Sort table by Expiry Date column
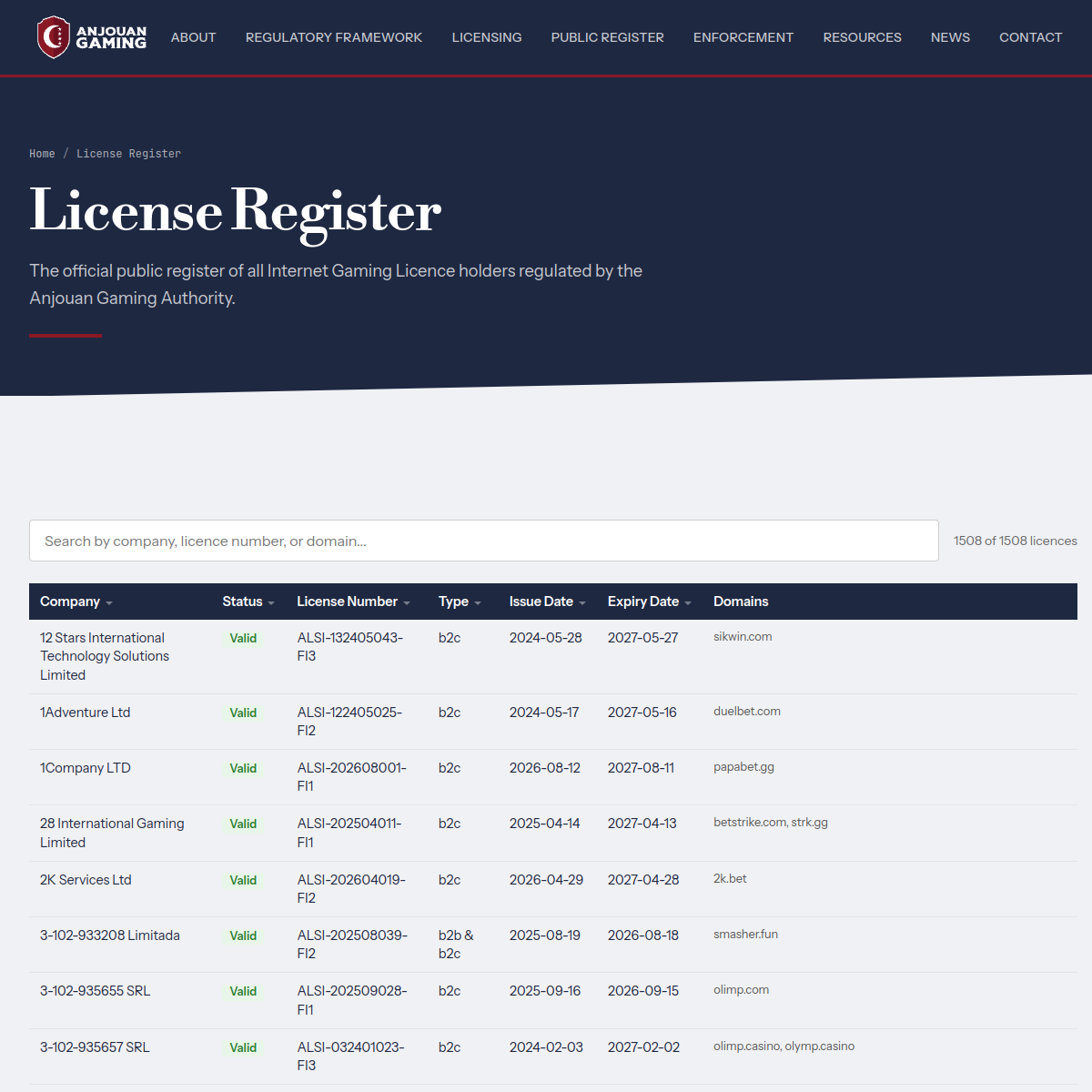 click(x=650, y=602)
